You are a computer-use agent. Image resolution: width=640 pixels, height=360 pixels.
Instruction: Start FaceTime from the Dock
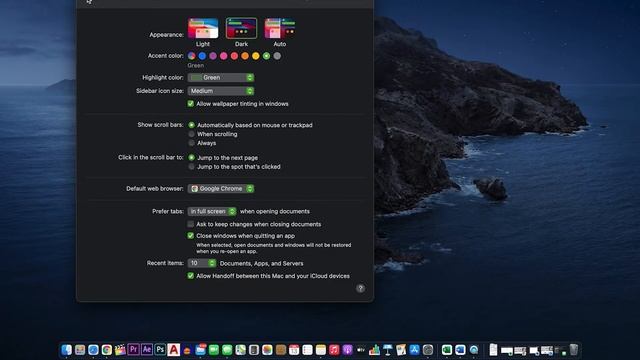(x=213, y=350)
